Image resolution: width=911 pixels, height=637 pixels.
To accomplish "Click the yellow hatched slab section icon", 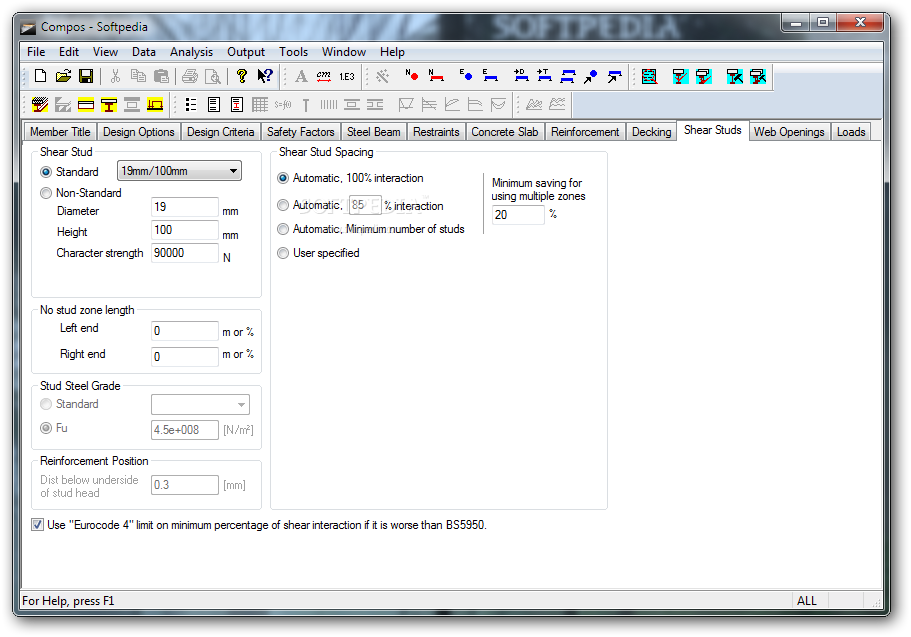I will tap(40, 105).
